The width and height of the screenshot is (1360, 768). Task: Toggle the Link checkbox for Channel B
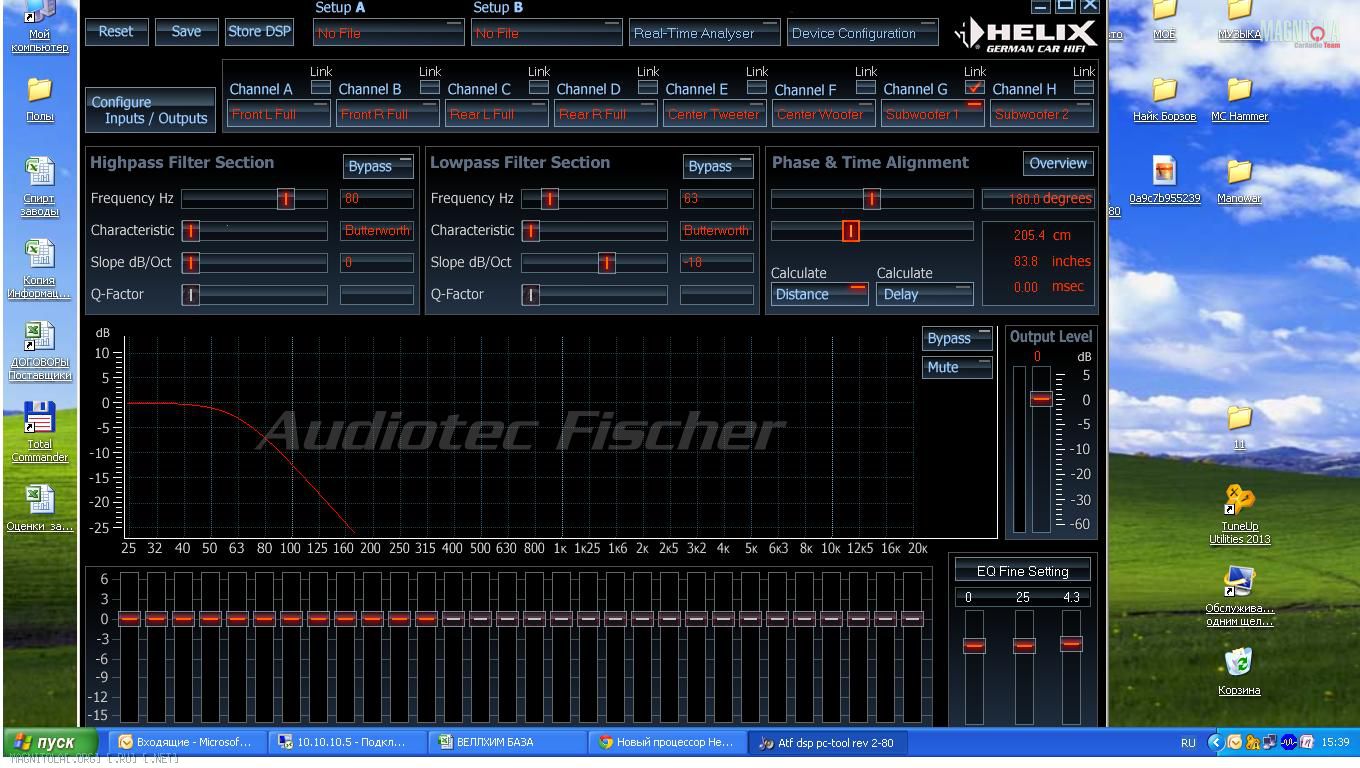tap(429, 87)
